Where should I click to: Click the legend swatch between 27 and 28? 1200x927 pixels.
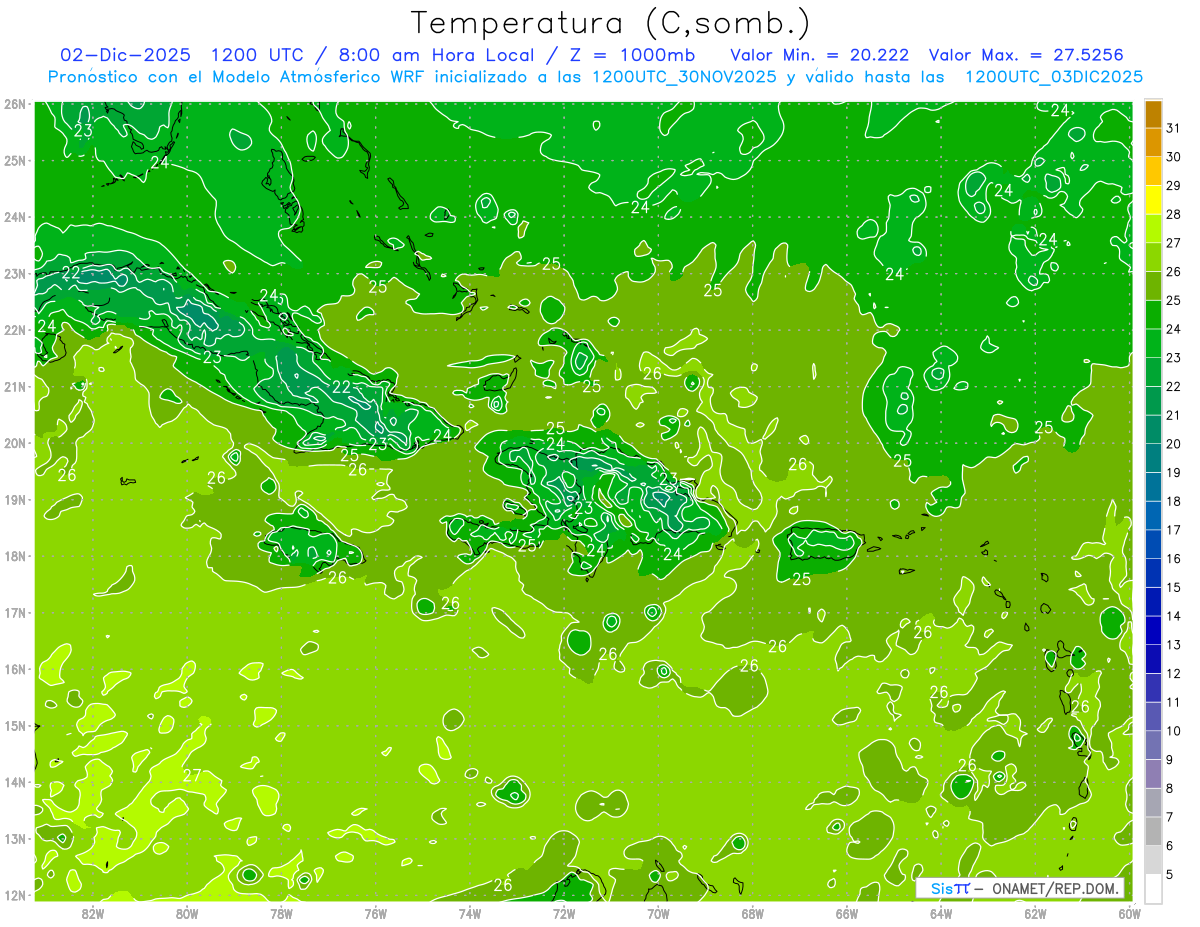tap(1153, 228)
